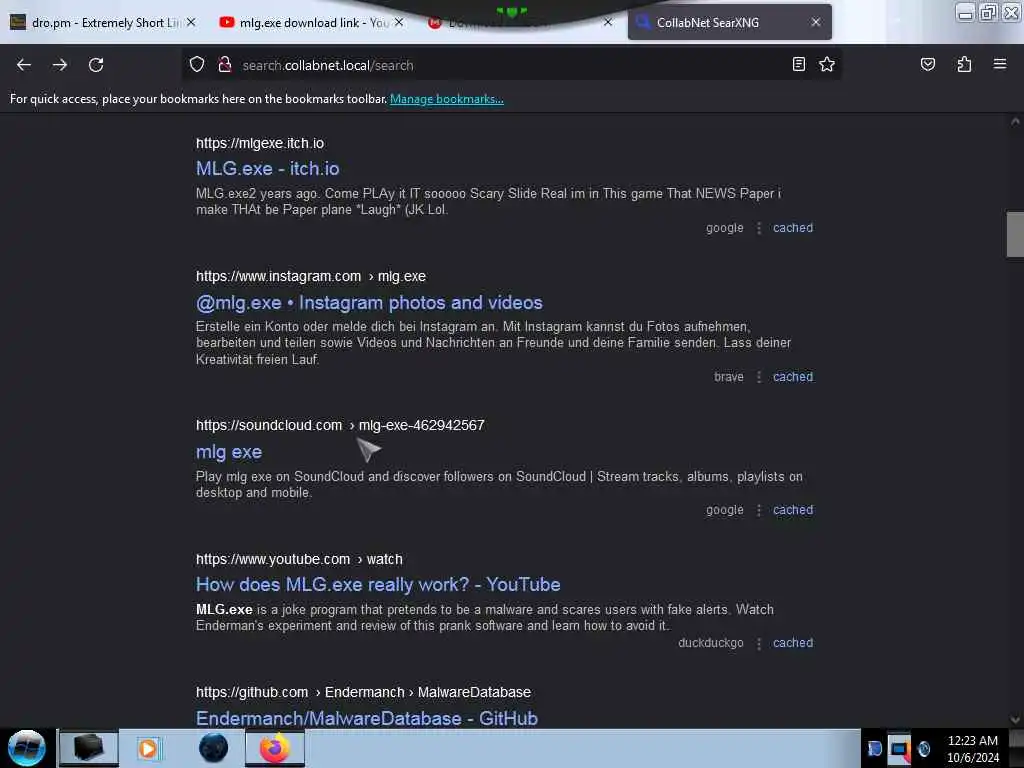This screenshot has width=1024, height=768.
Task: Click the https://soundcloud.com URL text
Action: (269, 425)
